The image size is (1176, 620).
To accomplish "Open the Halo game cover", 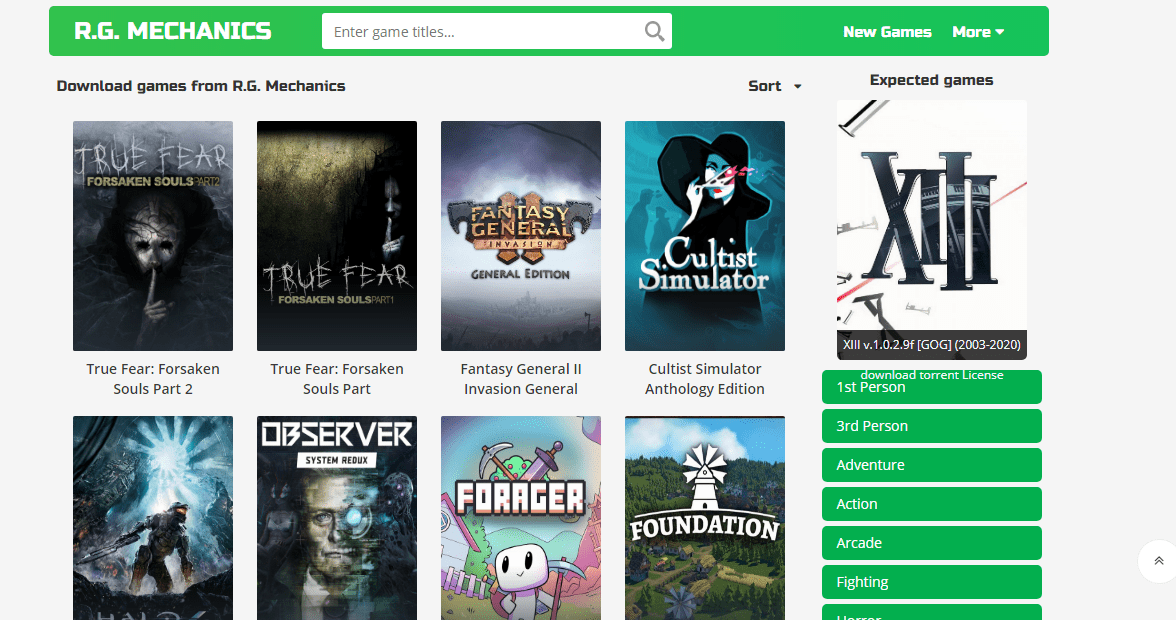I will pyautogui.click(x=153, y=518).
